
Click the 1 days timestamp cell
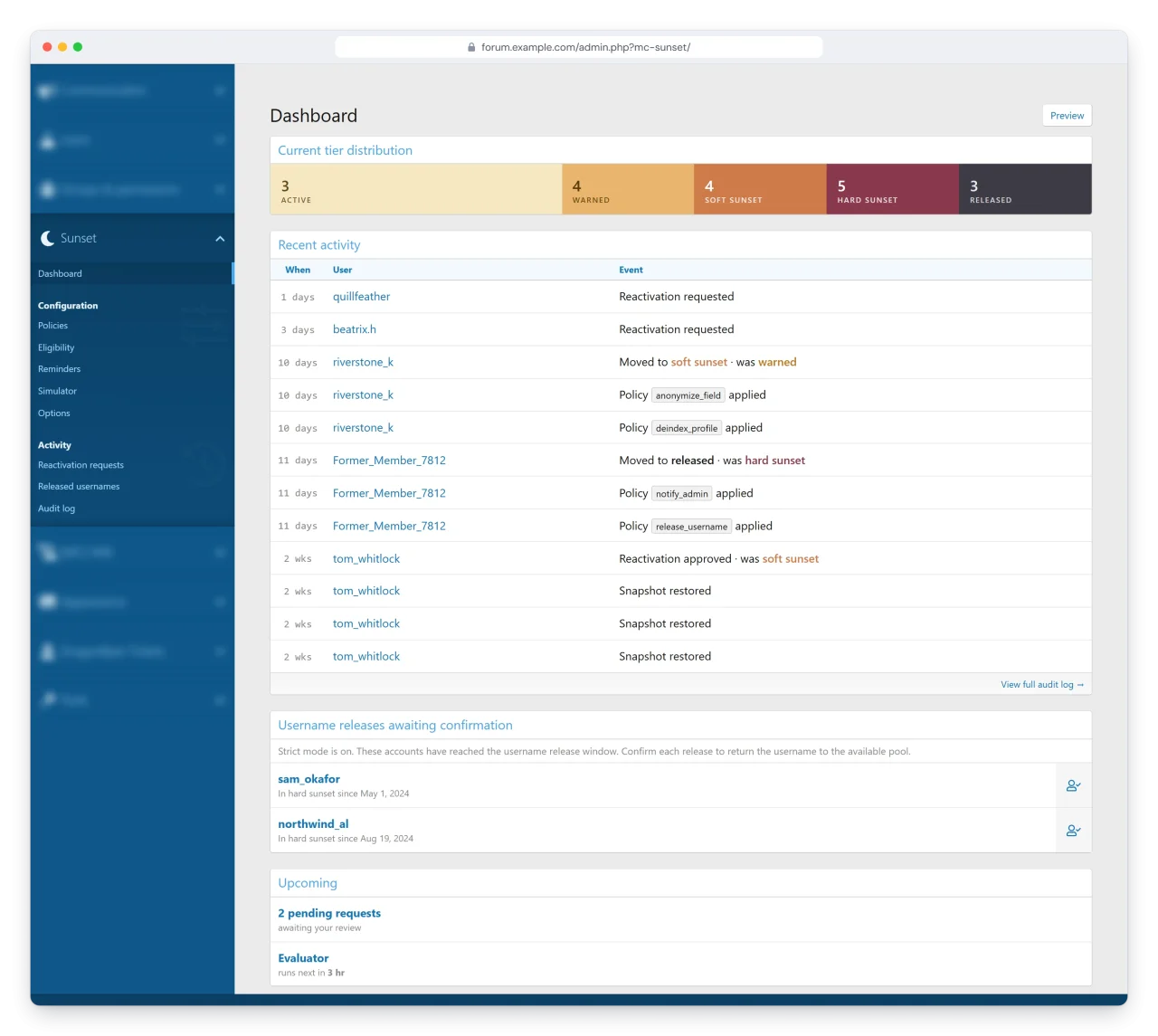click(x=298, y=298)
